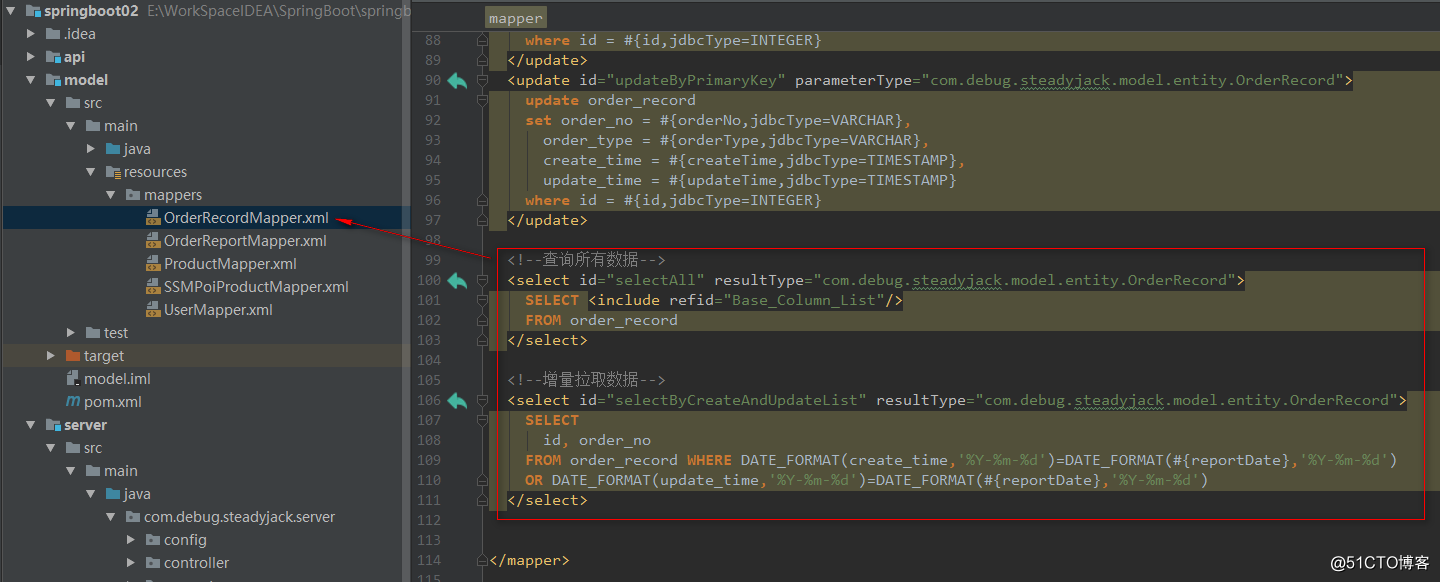
Task: Click update order_record text on line 91
Action: coord(610,101)
